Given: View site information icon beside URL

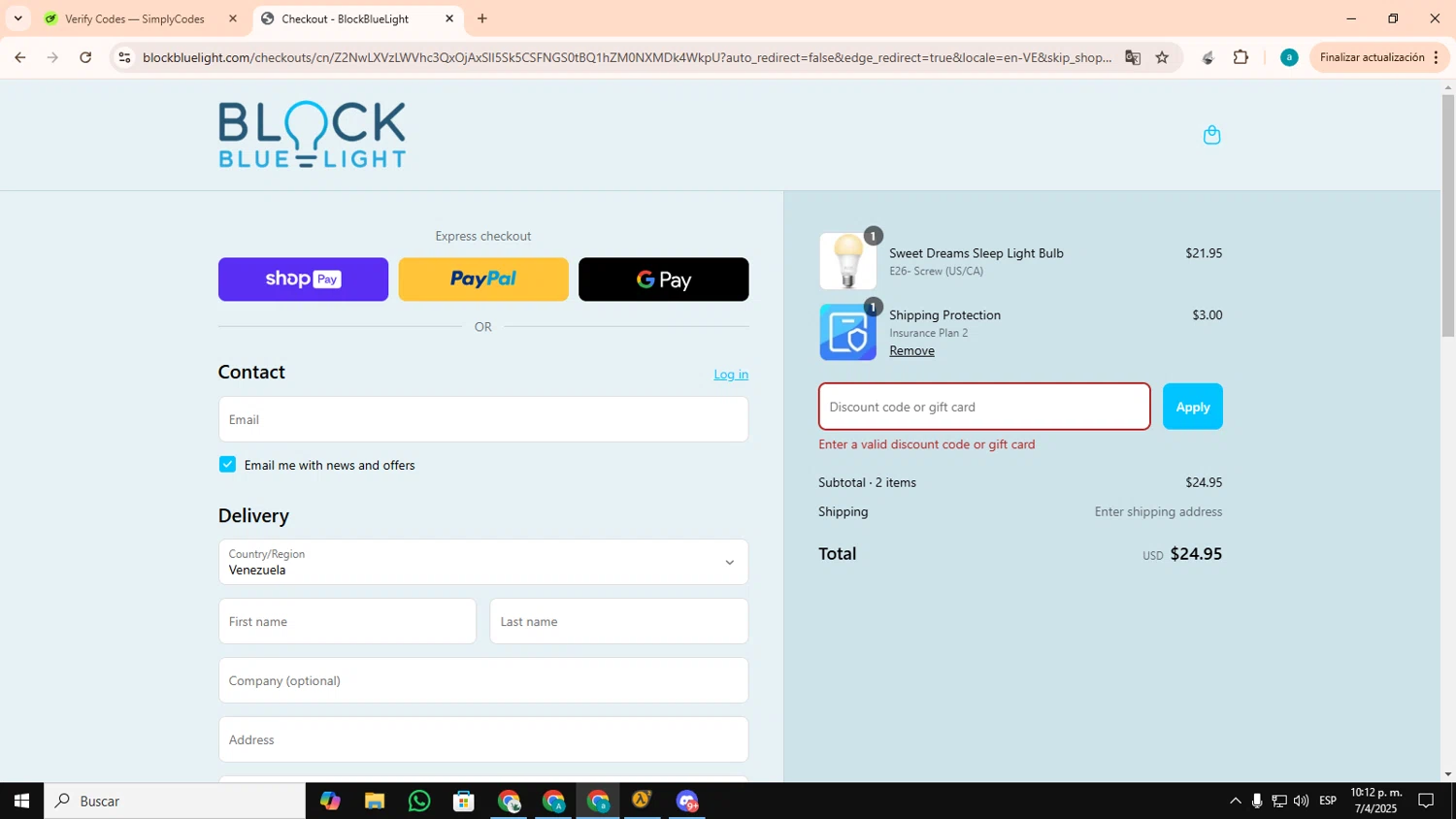Looking at the screenshot, I should point(124,57).
